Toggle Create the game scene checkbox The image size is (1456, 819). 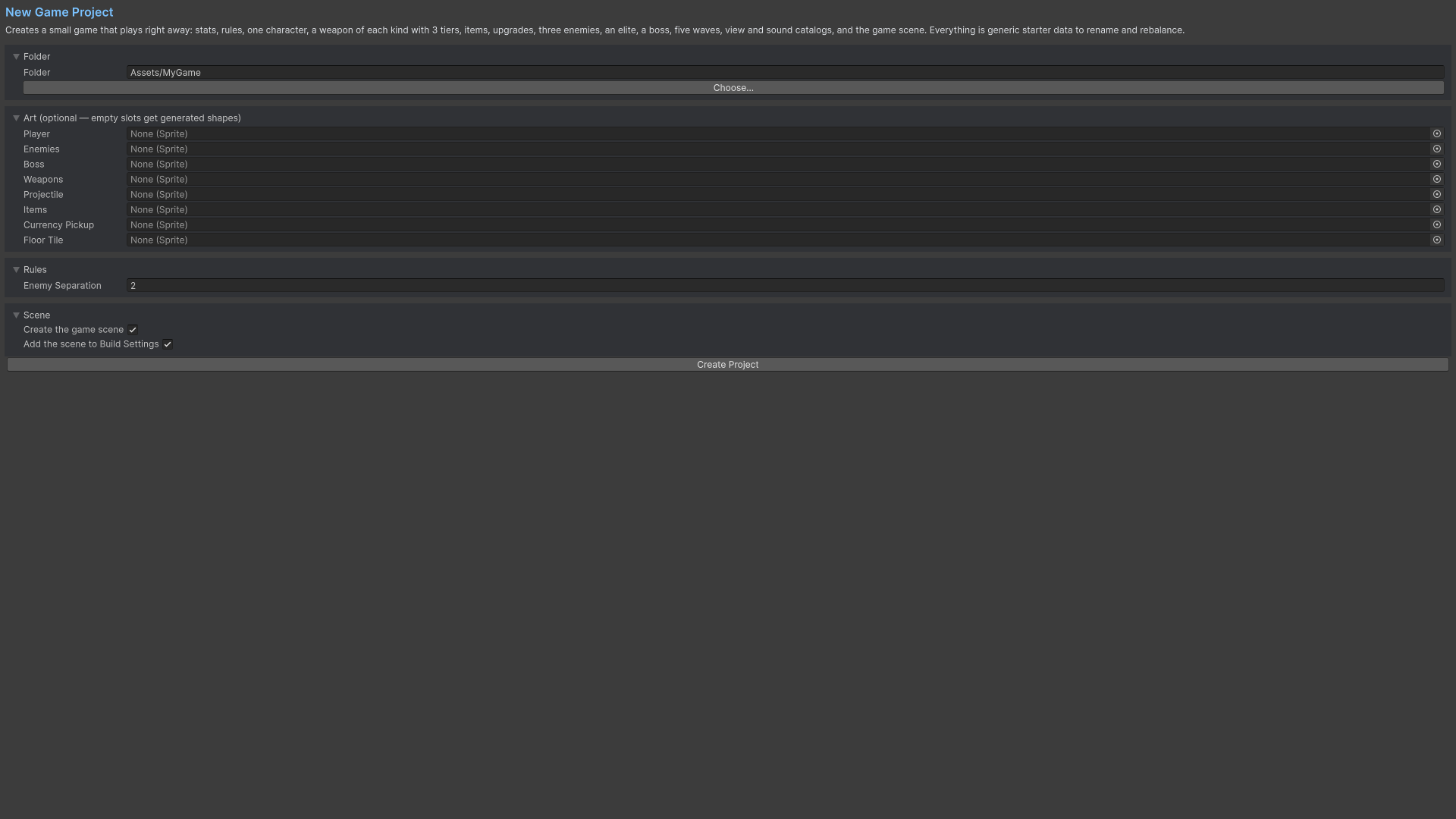pyautogui.click(x=133, y=330)
